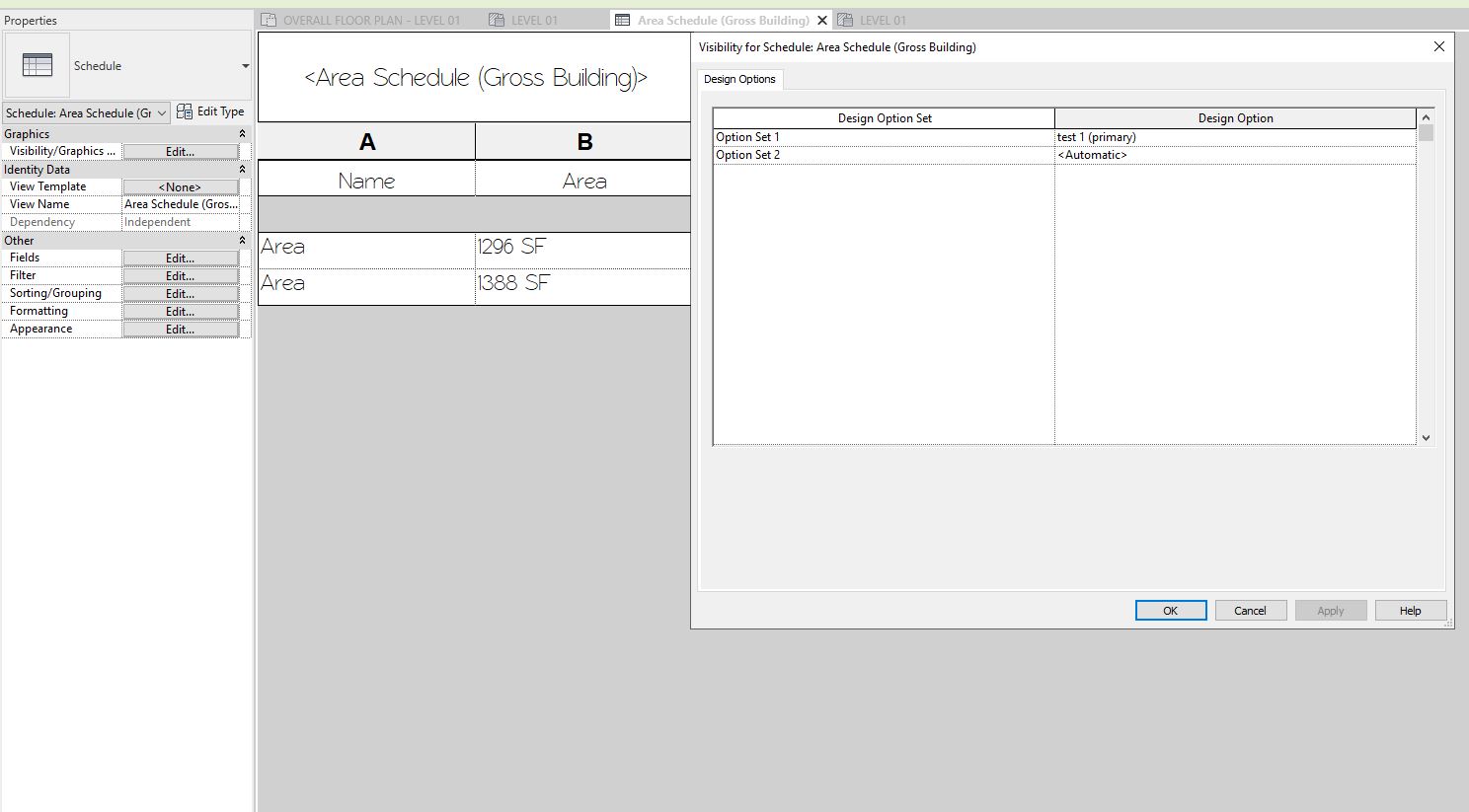Edit the schedule Appearance settings

pyautogui.click(x=180, y=329)
